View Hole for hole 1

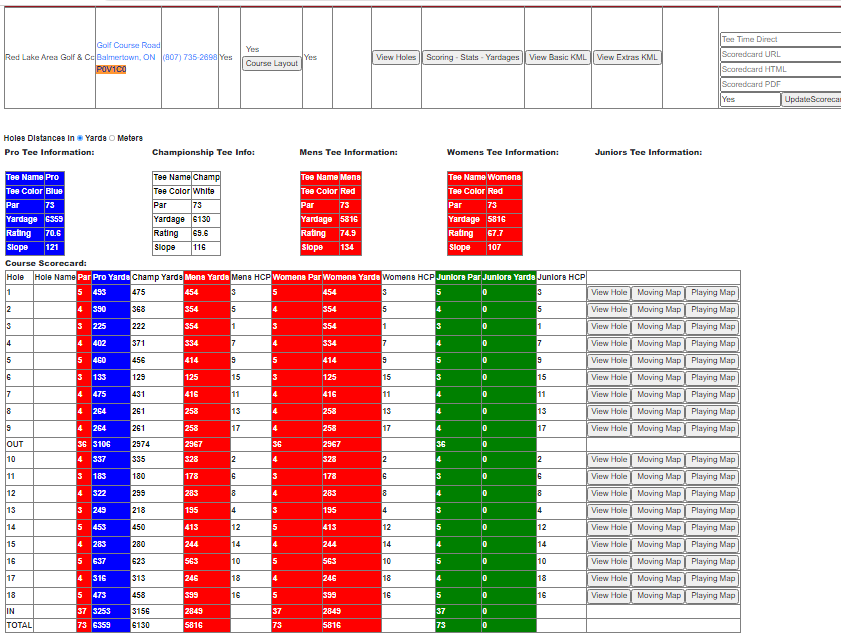(x=609, y=293)
